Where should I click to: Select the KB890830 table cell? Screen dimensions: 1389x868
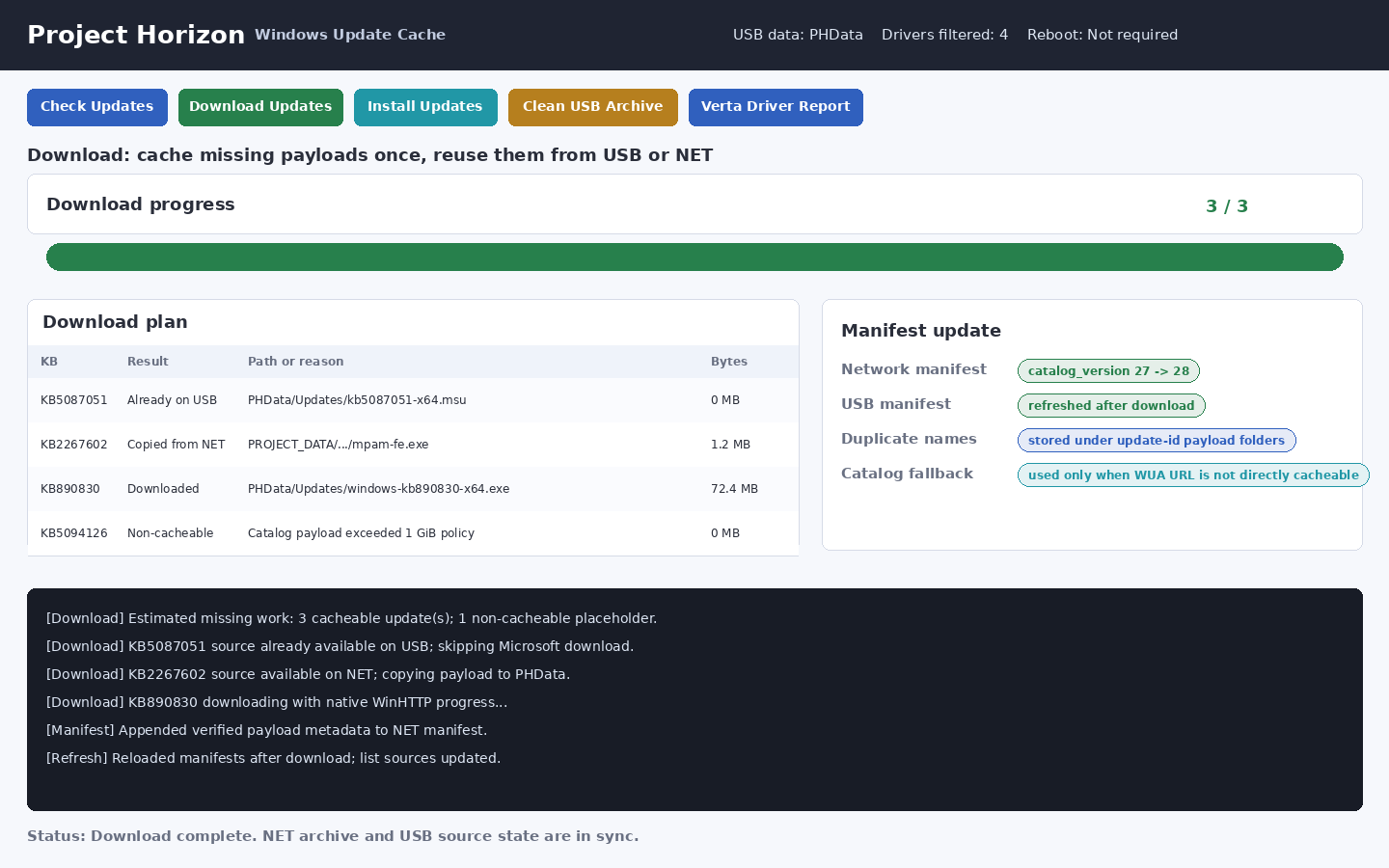coord(70,489)
